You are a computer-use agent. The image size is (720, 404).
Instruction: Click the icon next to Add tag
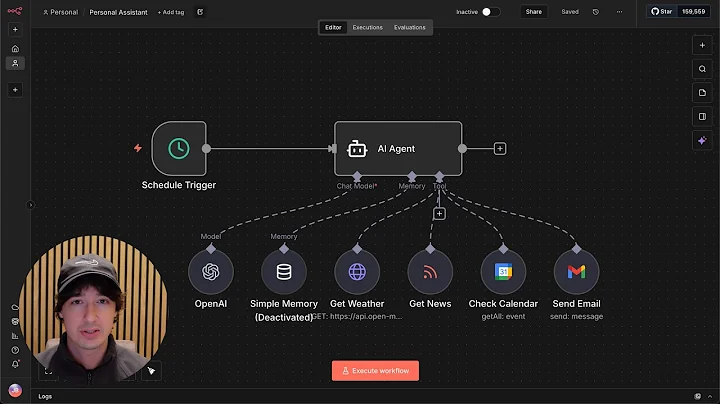click(x=200, y=12)
